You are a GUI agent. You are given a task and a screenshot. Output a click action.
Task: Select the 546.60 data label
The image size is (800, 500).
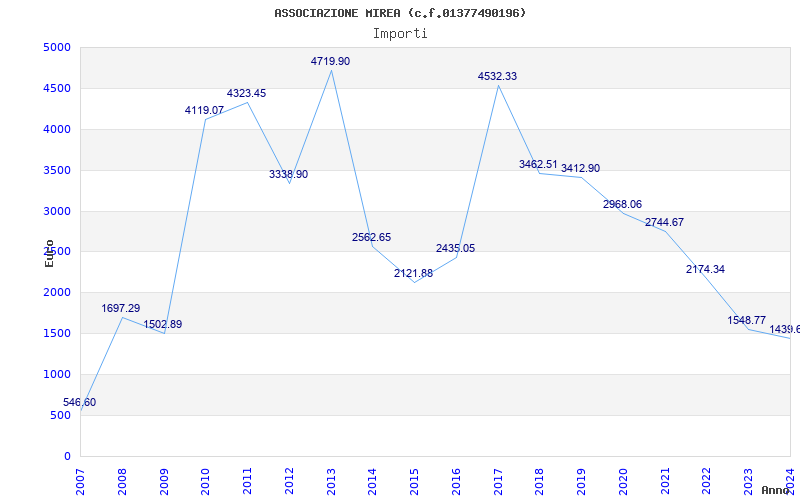[x=80, y=403]
